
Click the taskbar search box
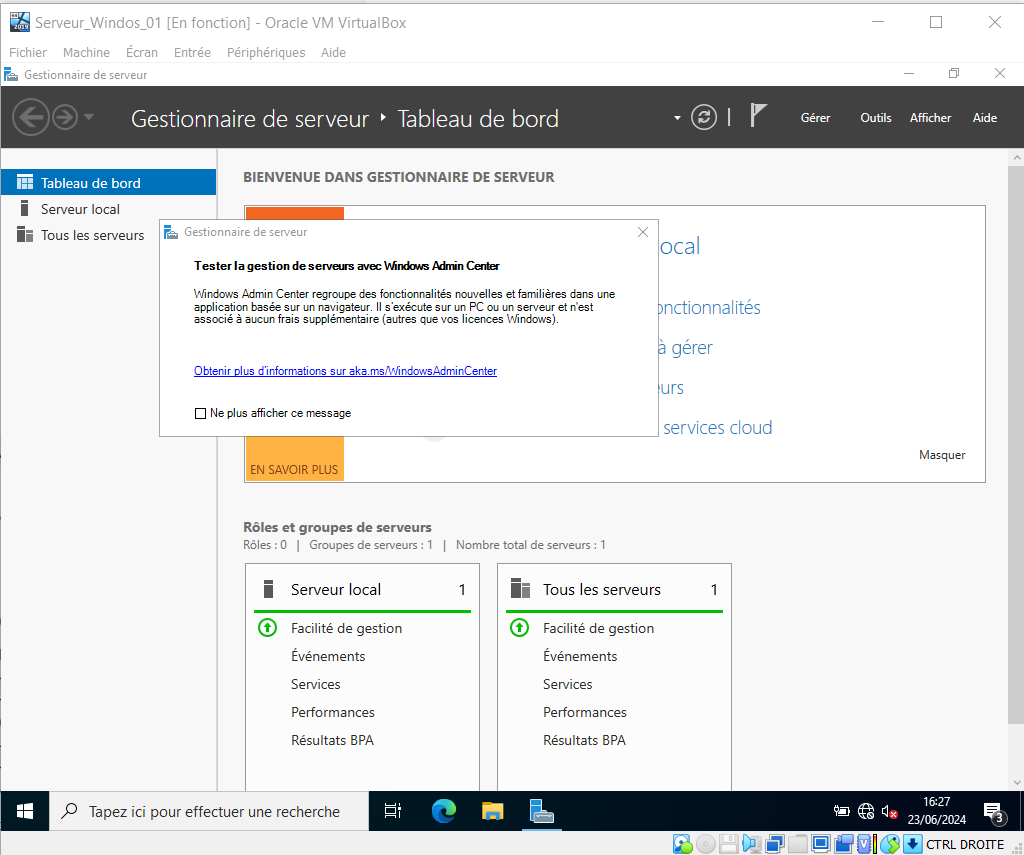(210, 811)
